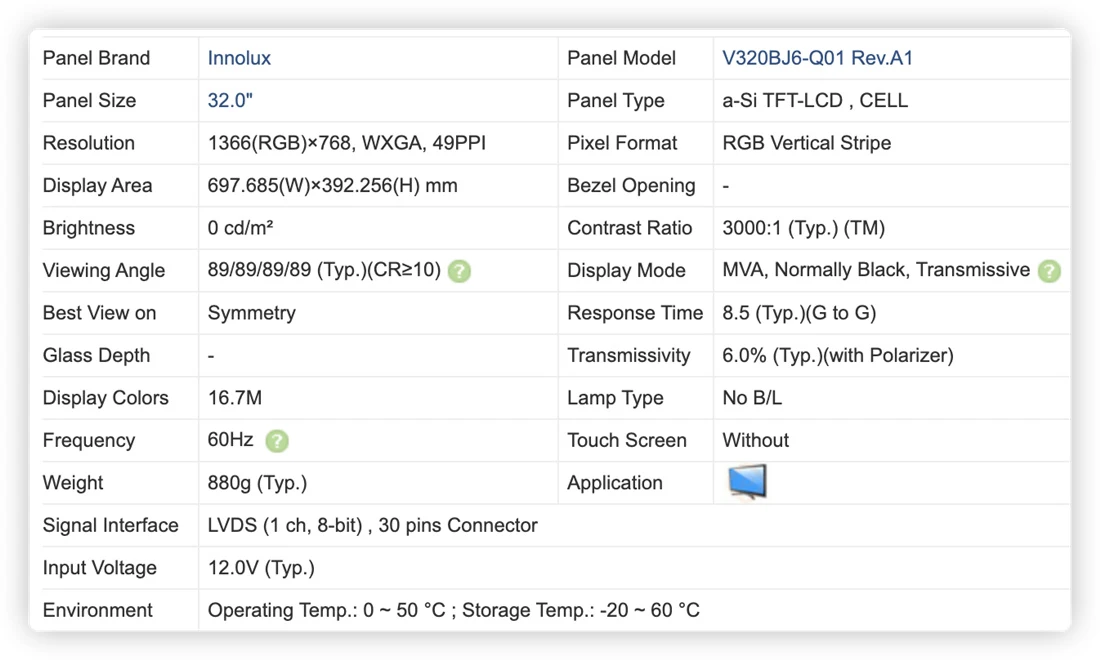Image resolution: width=1100 pixels, height=660 pixels.
Task: Click the Pixel Format label
Action: click(622, 143)
